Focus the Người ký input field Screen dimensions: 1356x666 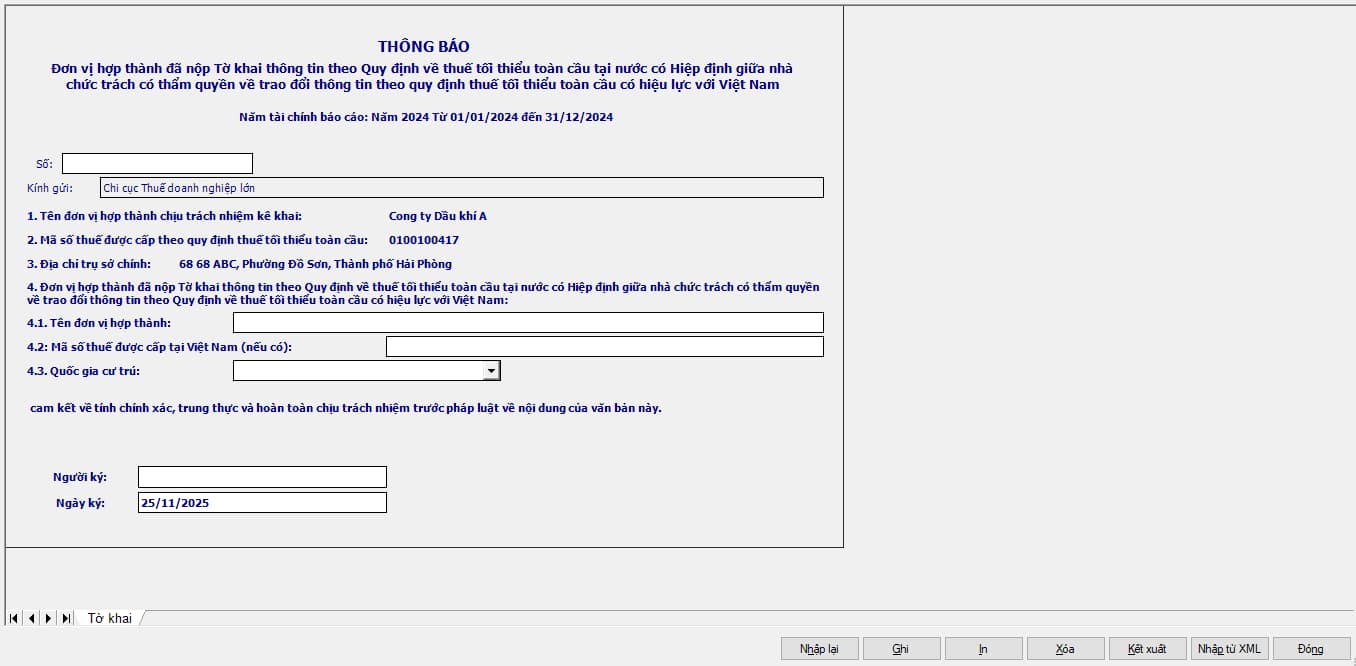click(262, 477)
